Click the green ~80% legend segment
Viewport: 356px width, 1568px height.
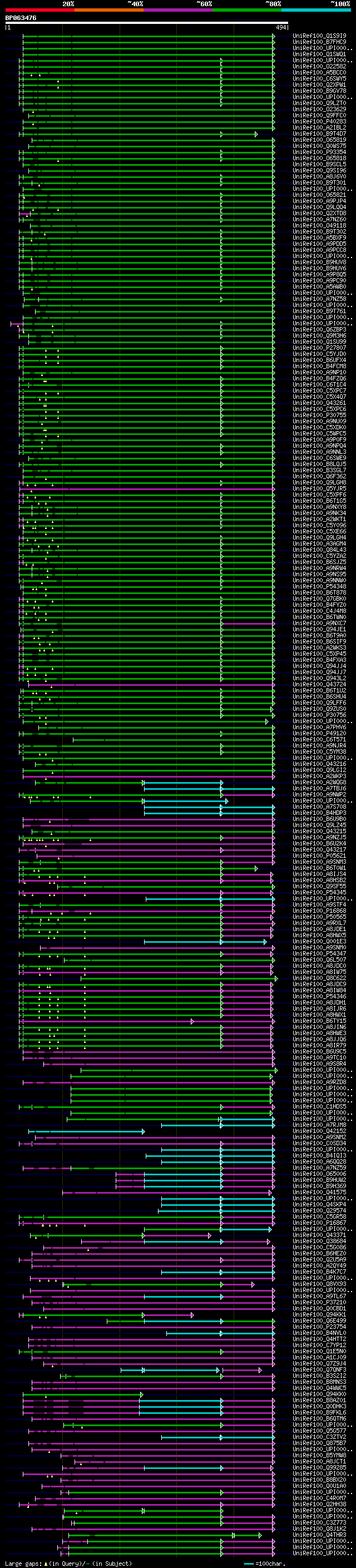pos(247,10)
